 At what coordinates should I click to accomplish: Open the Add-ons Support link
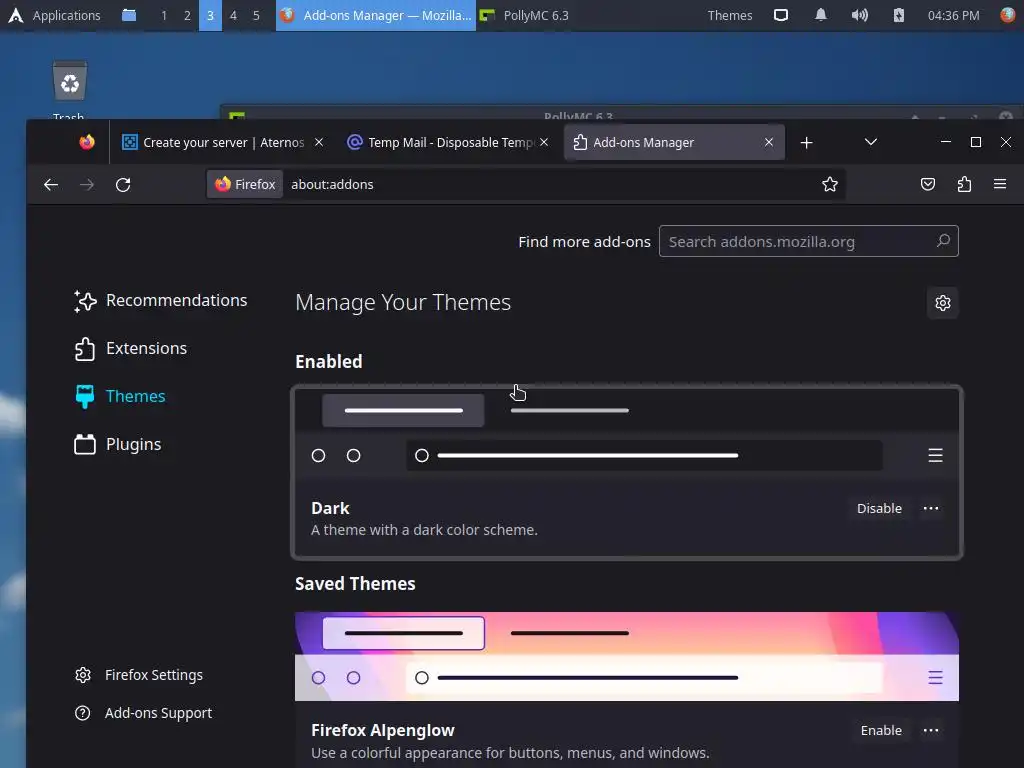(x=144, y=713)
